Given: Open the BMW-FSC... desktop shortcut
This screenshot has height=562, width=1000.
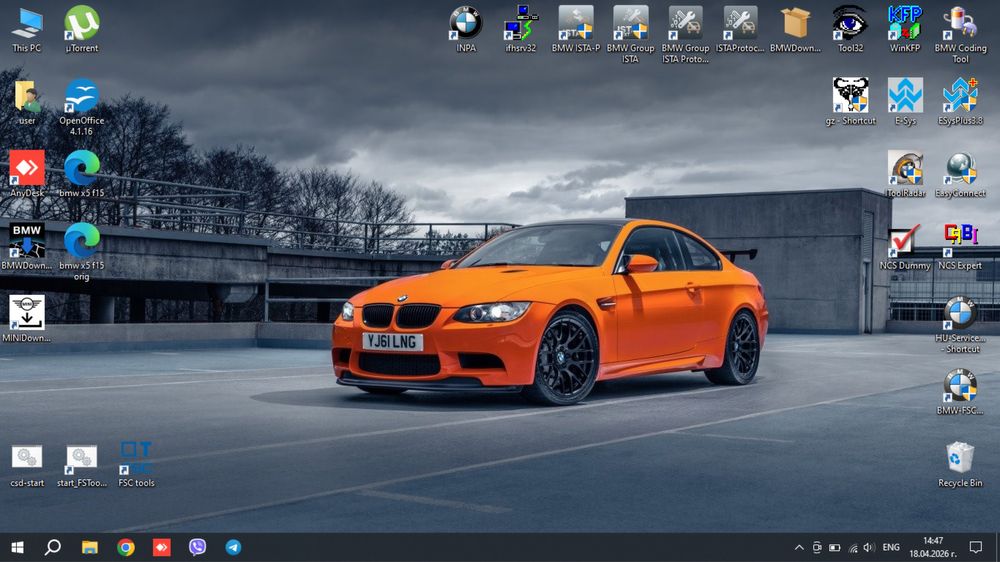Looking at the screenshot, I should (x=960, y=392).
